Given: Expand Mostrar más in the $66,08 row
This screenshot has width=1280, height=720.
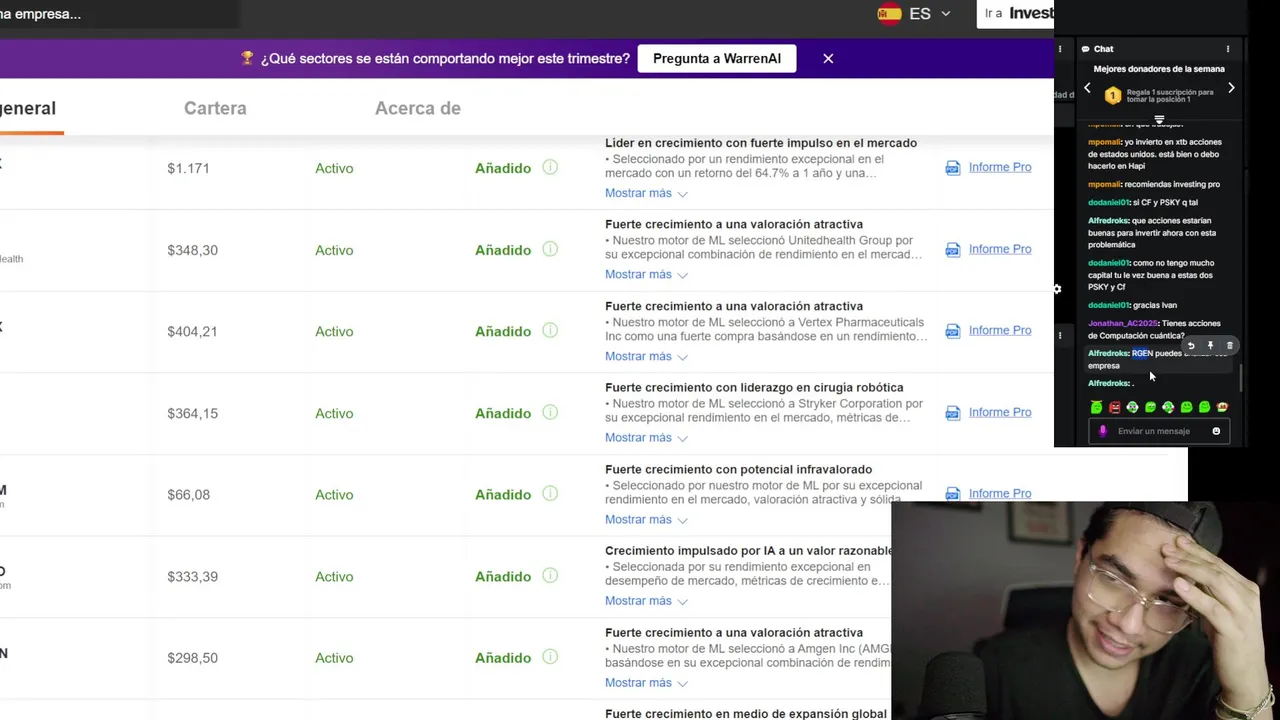Looking at the screenshot, I should (646, 520).
